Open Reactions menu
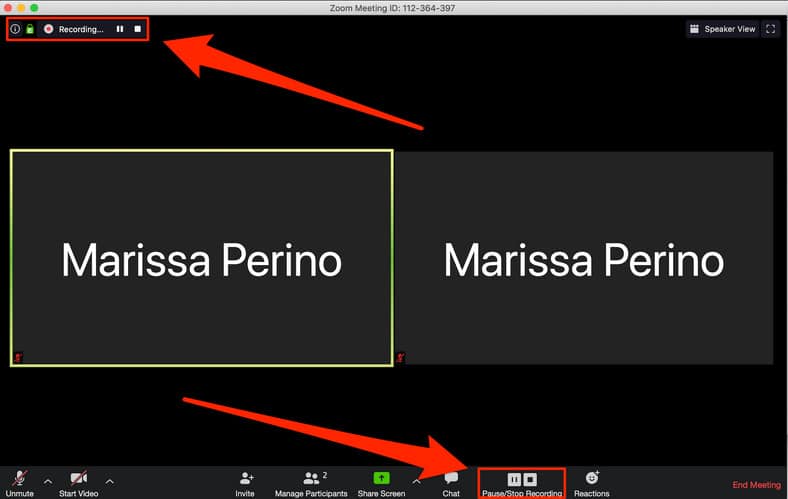 (592, 483)
